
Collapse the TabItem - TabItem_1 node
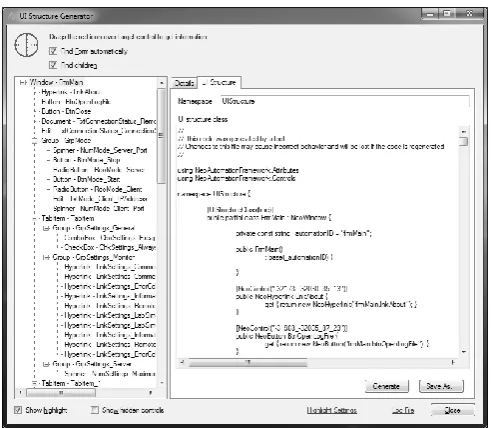(34, 383)
